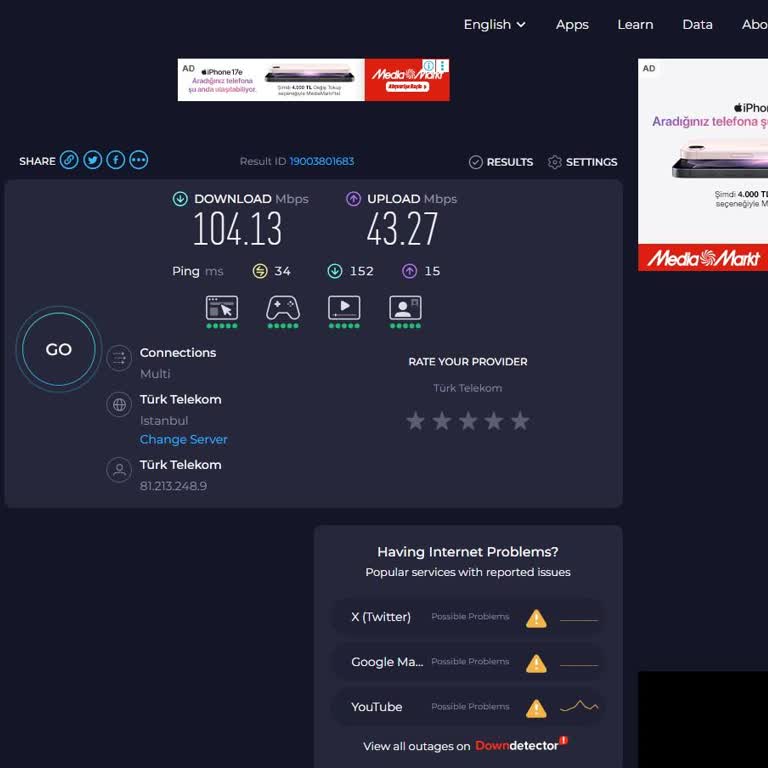768x768 pixels.
Task: Start the test with GO button
Action: point(59,349)
